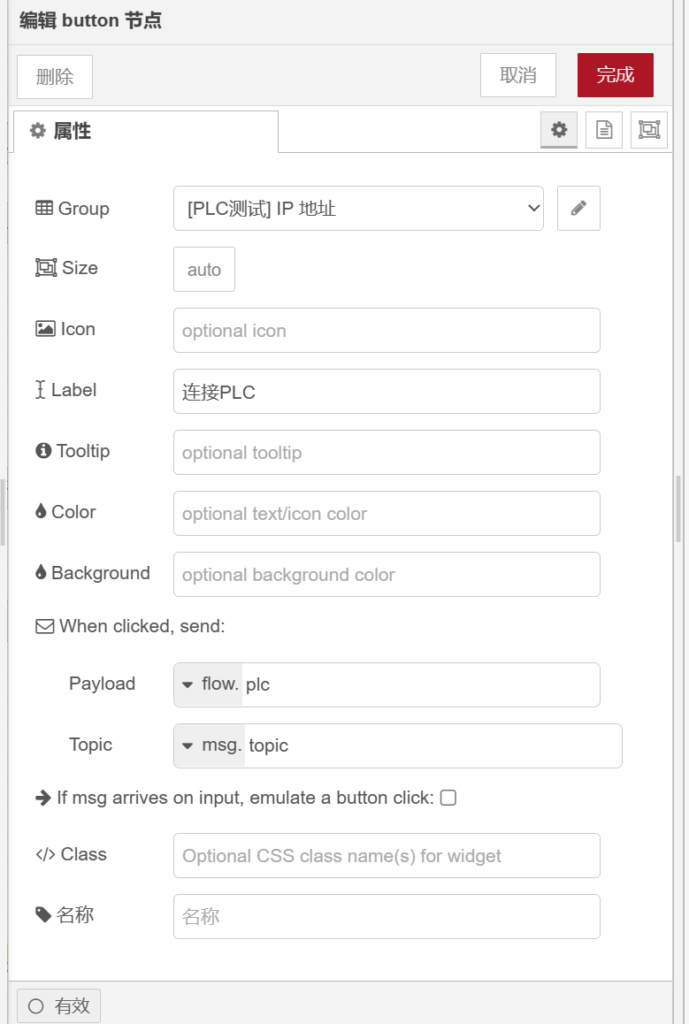Click the 完成 done button

click(615, 75)
